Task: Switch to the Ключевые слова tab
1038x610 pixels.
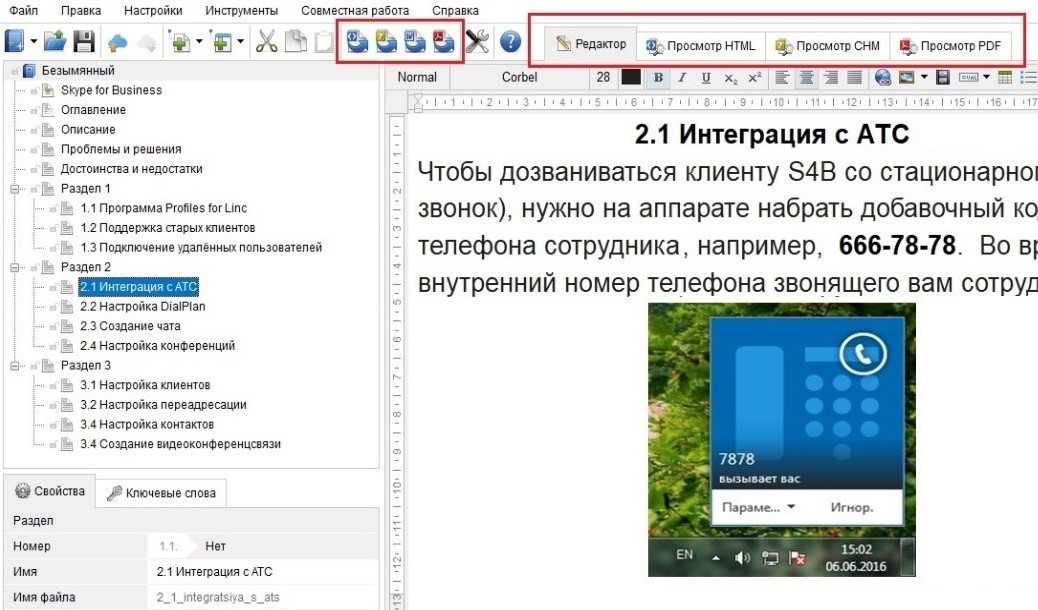Action: (165, 492)
